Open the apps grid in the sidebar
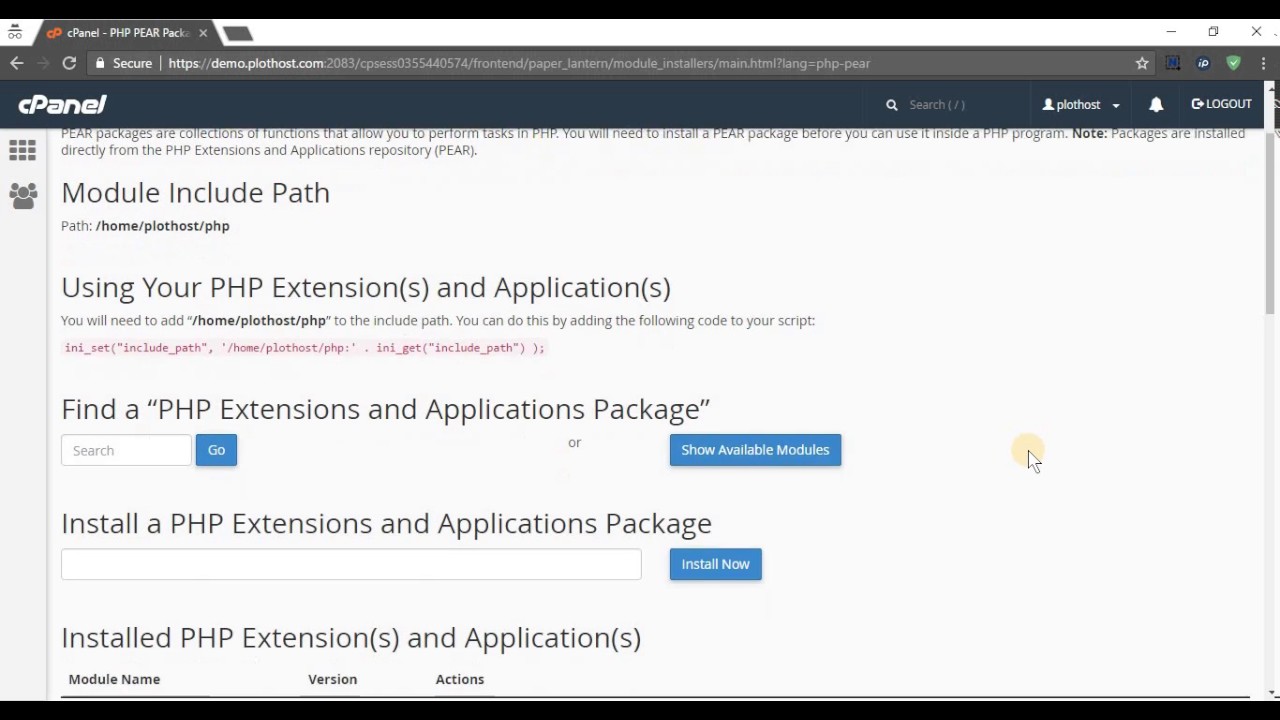The height and width of the screenshot is (720, 1280). (22, 151)
